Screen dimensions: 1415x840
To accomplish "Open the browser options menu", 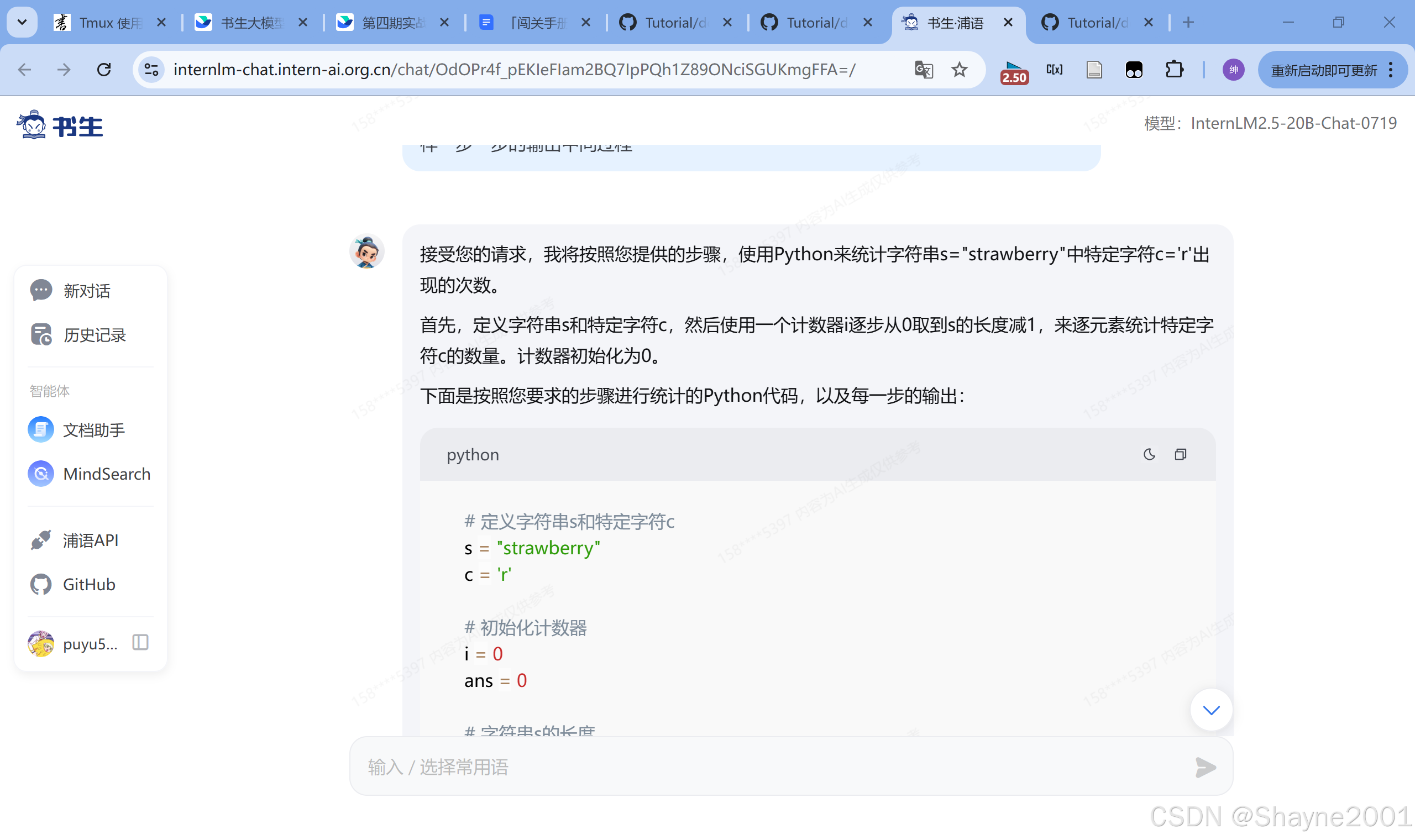I will point(1392,70).
